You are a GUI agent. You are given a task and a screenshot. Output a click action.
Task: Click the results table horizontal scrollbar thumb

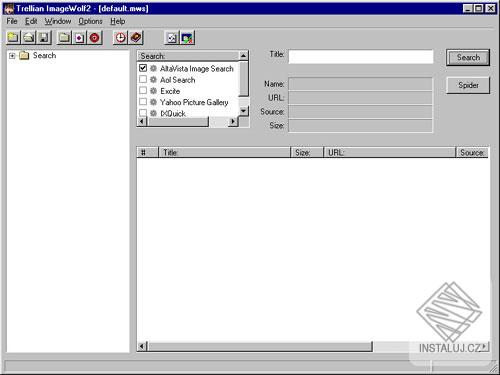click(260, 347)
